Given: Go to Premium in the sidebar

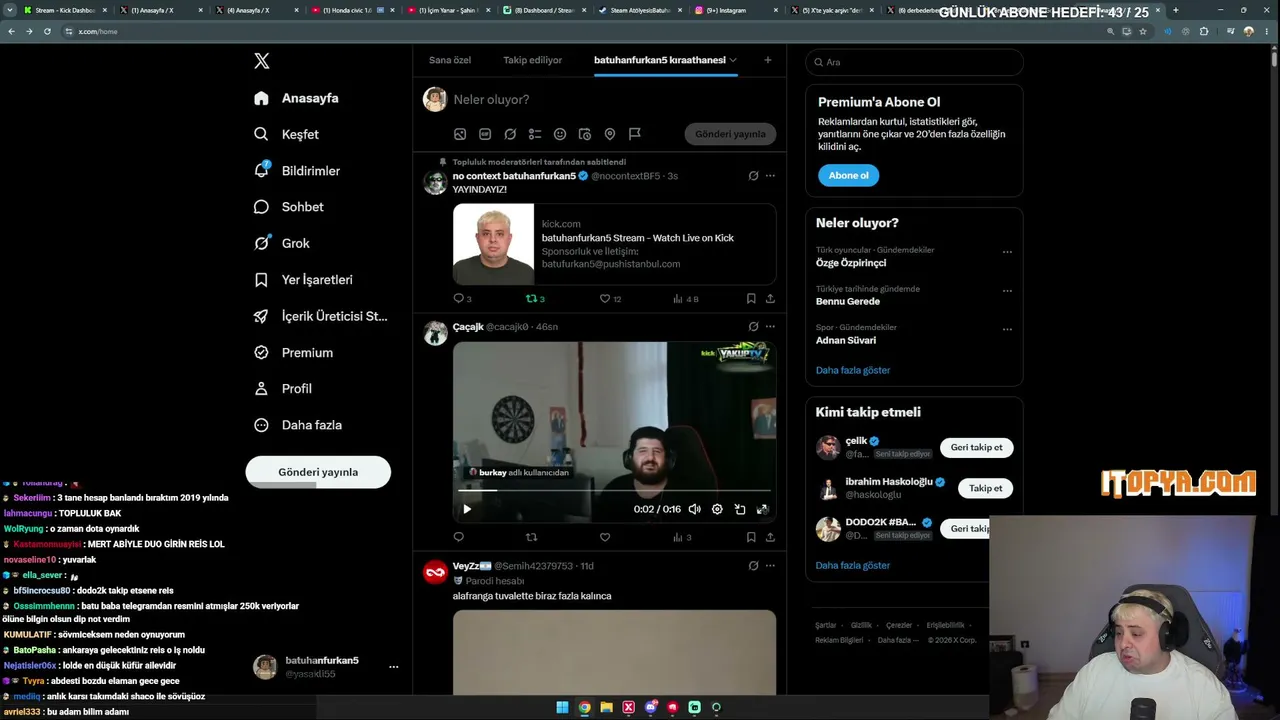Looking at the screenshot, I should tap(293, 352).
